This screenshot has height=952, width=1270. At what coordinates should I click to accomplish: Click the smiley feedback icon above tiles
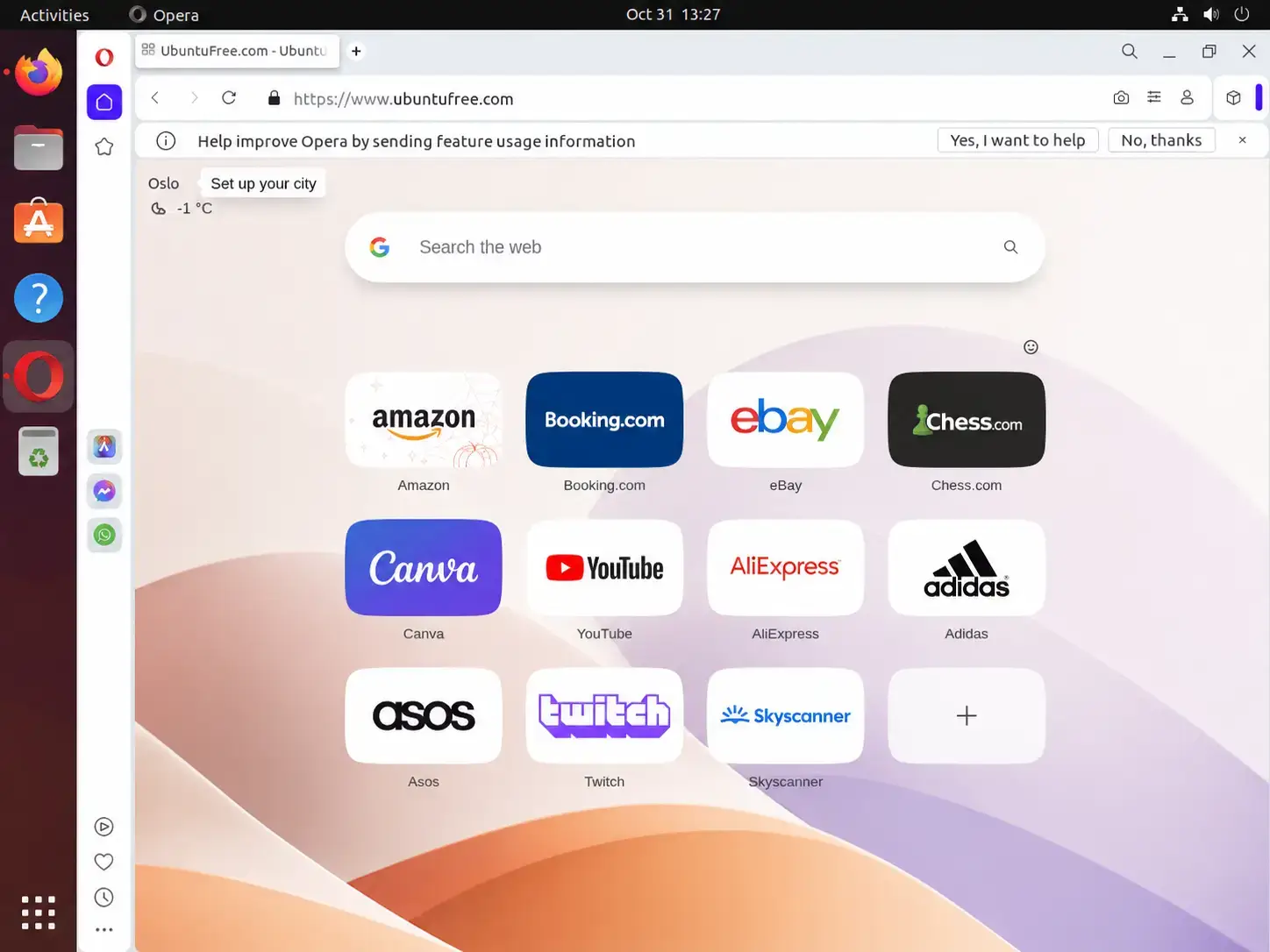(x=1031, y=347)
